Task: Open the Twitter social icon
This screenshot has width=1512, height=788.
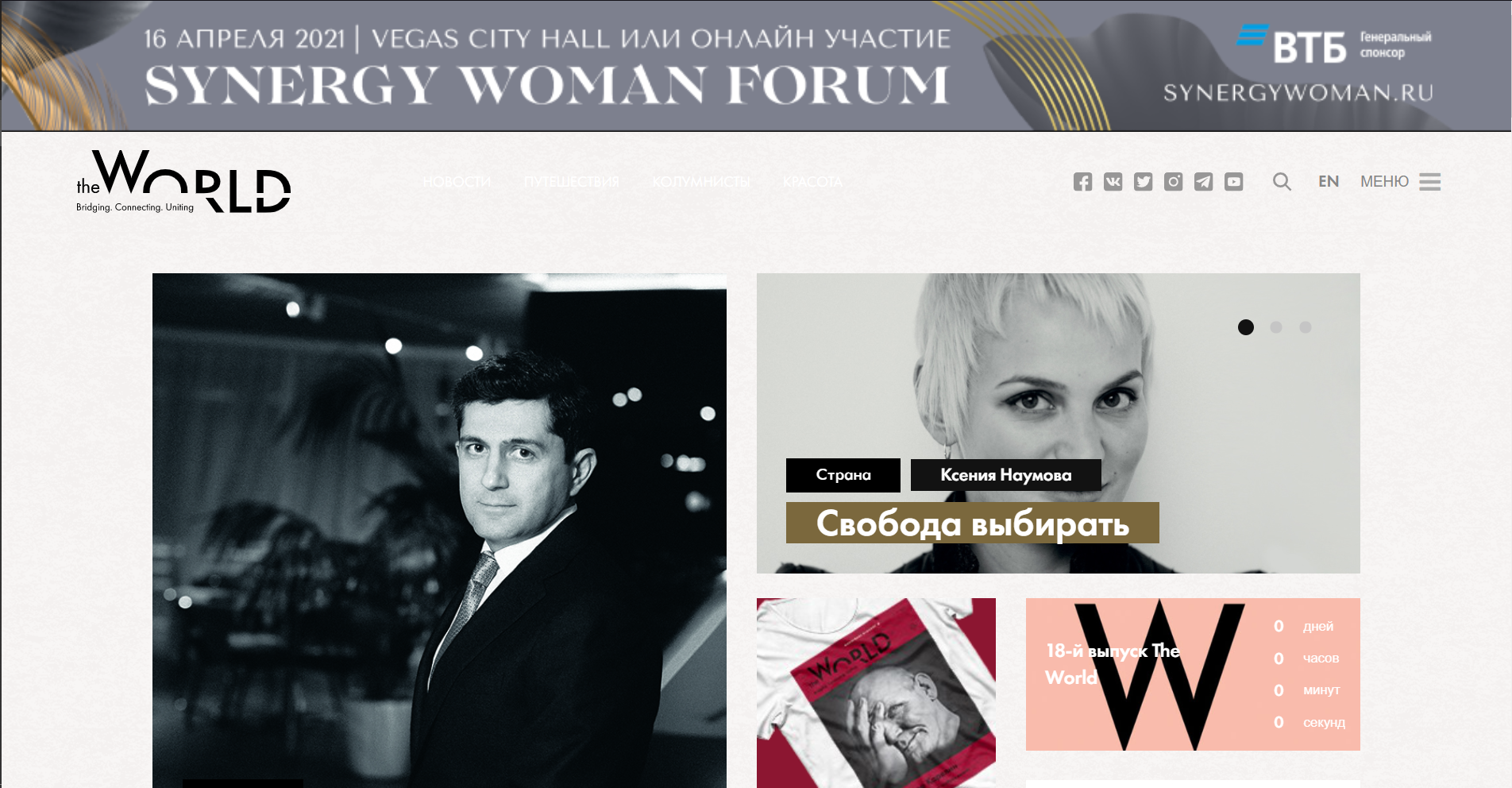Action: tap(1143, 182)
